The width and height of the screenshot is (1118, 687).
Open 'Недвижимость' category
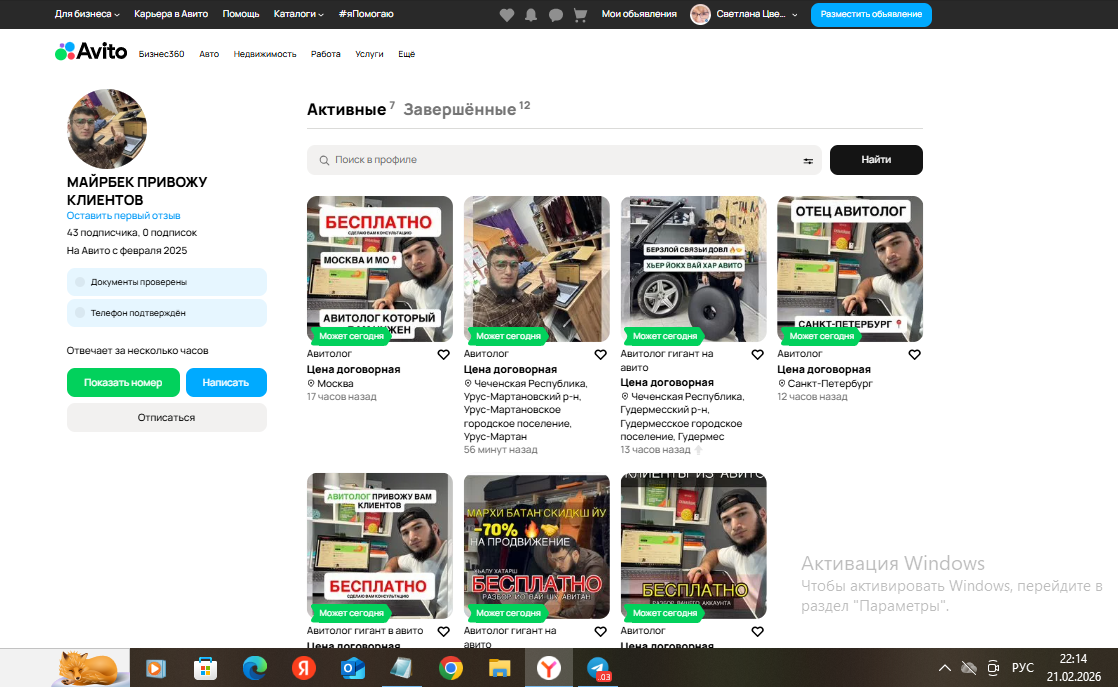pyautogui.click(x=265, y=54)
